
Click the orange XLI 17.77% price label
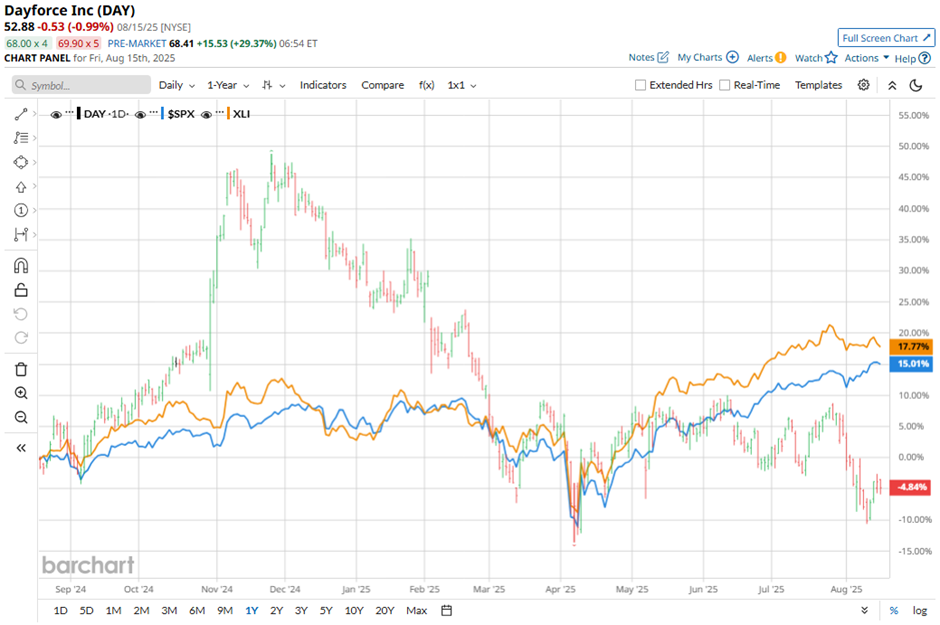click(x=911, y=346)
